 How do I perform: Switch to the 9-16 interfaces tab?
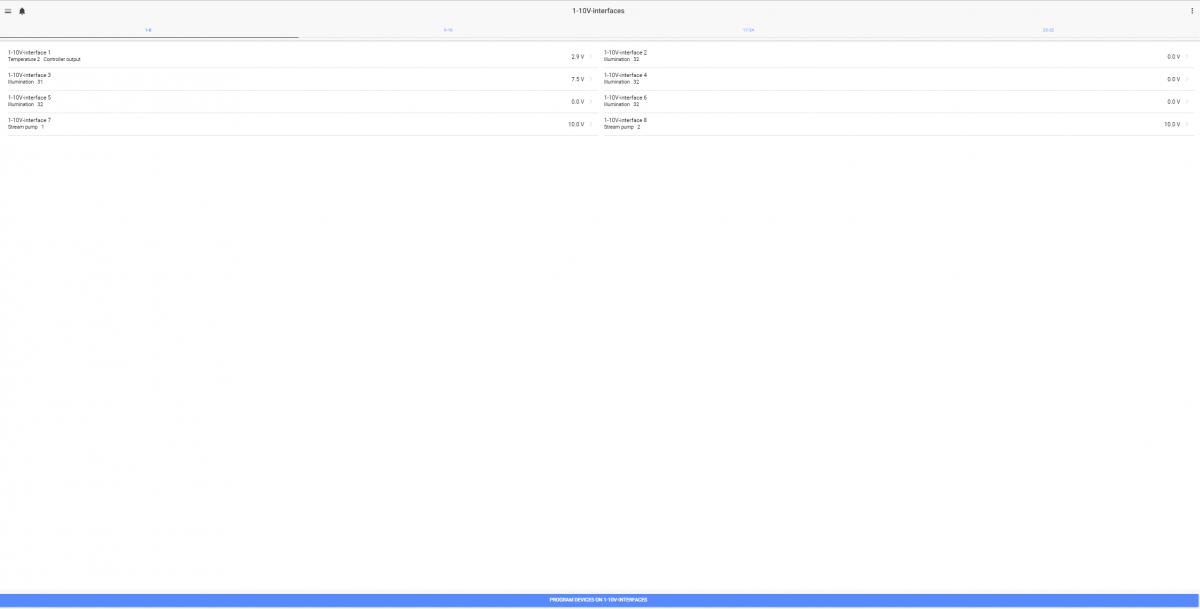[448, 30]
